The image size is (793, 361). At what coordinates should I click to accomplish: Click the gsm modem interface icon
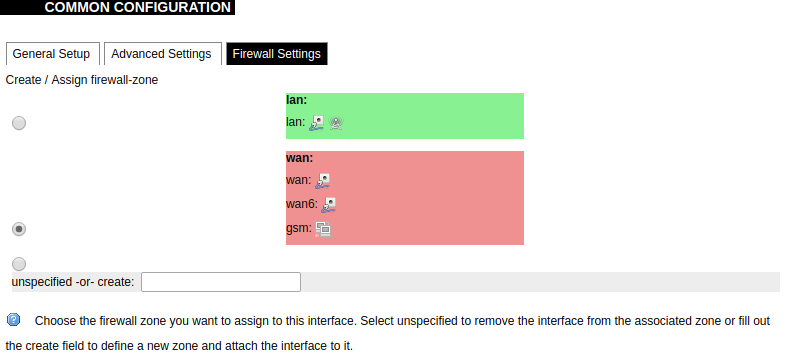(x=323, y=229)
